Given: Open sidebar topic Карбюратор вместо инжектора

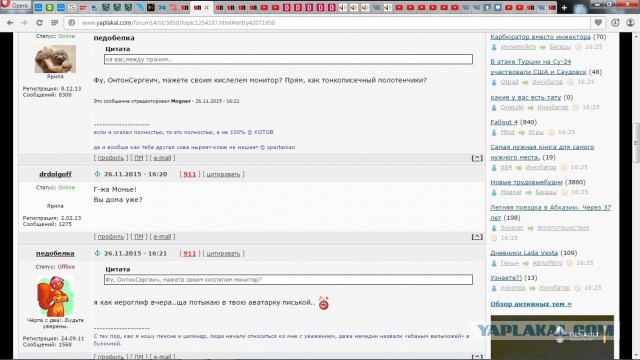Looking at the screenshot, I should coord(540,37).
